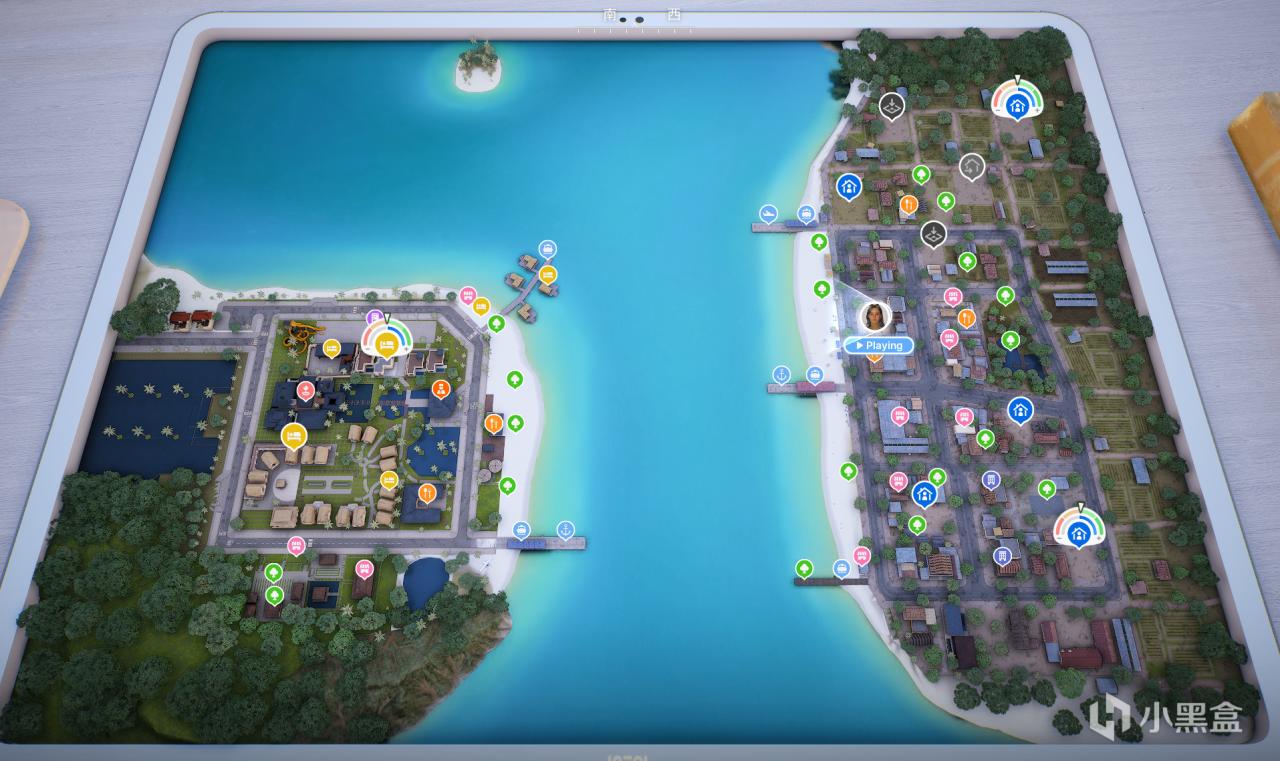This screenshot has width=1280, height=761.
Task: Open the upper purple building pin in town
Action: click(991, 480)
